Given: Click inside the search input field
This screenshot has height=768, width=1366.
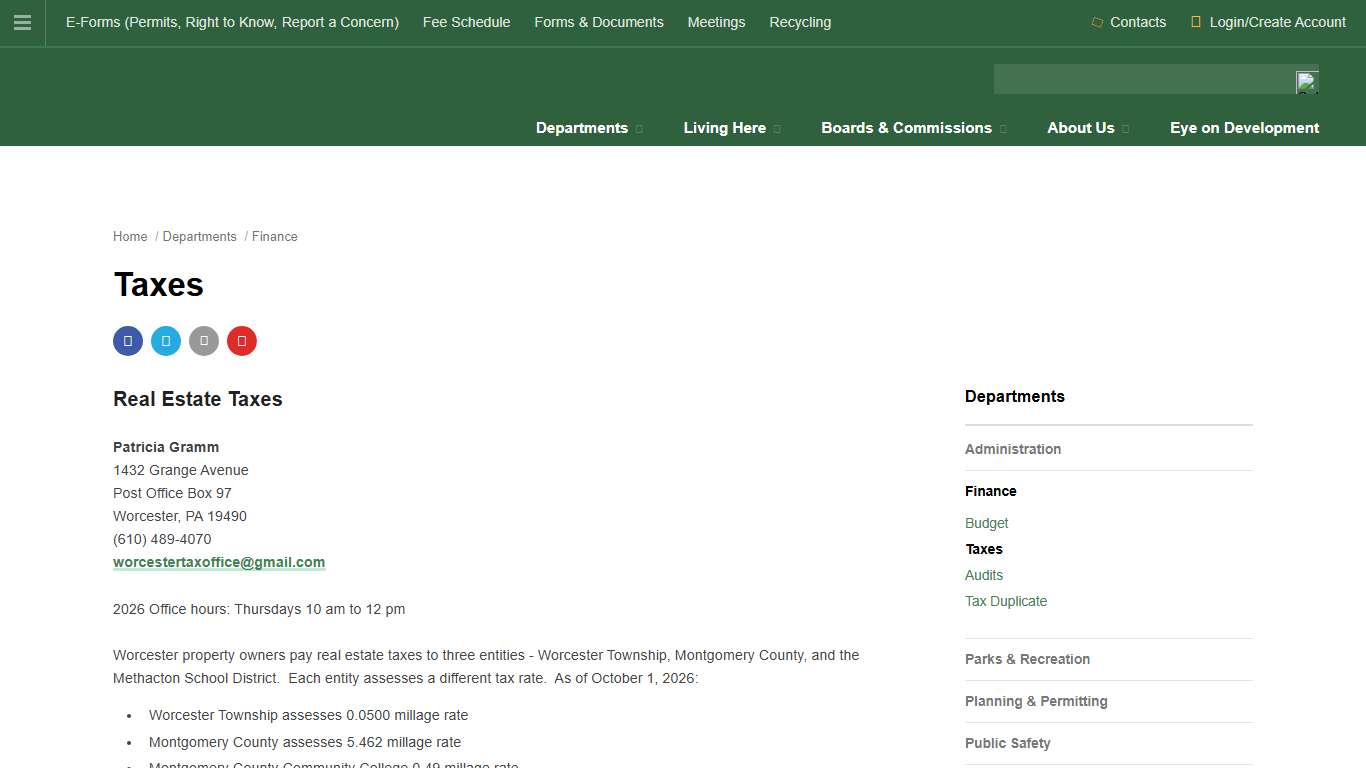Looking at the screenshot, I should (x=1140, y=79).
